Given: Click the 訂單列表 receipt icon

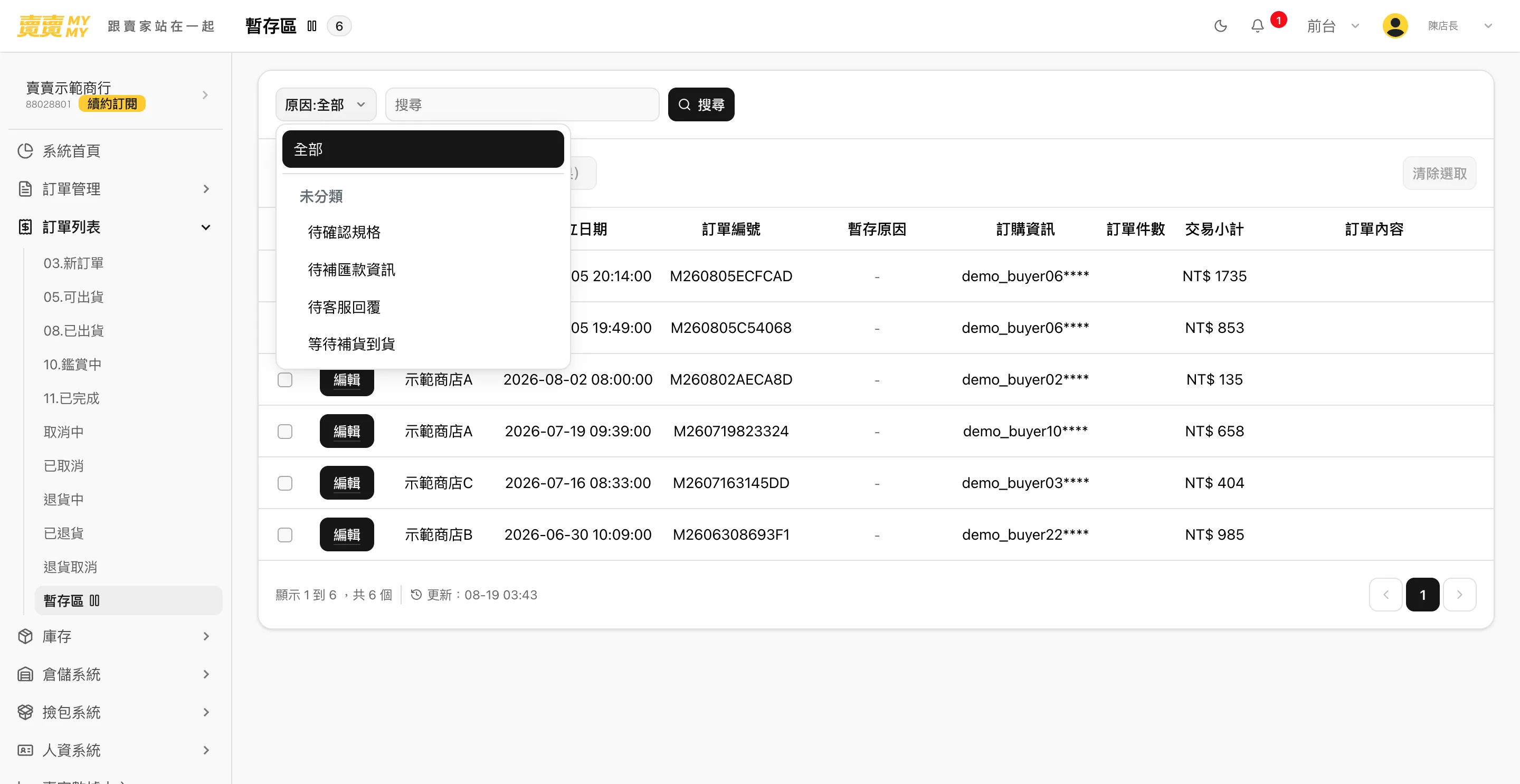Looking at the screenshot, I should click(x=25, y=227).
